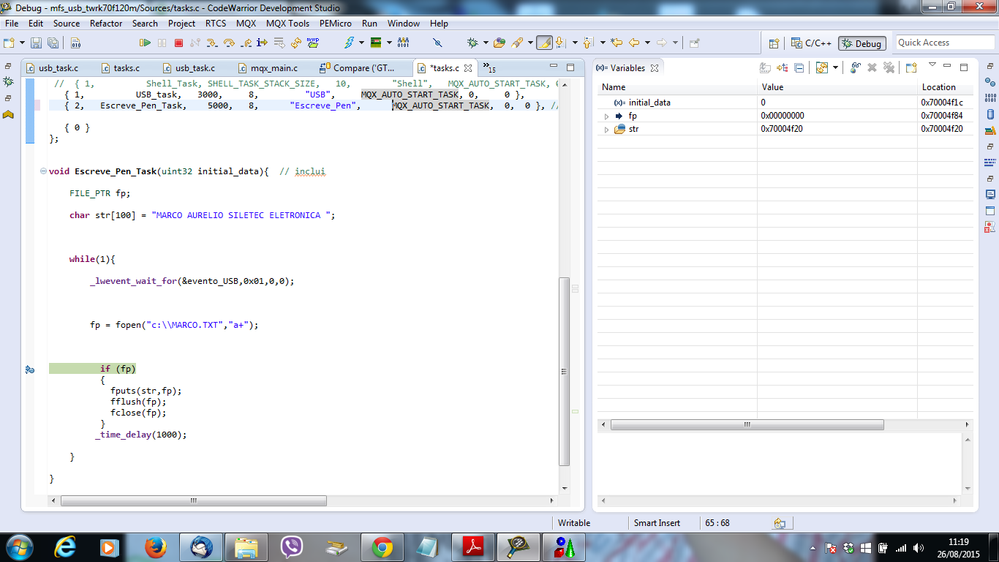The width and height of the screenshot is (999, 562).
Task: Open the Run menu
Action: 370,24
